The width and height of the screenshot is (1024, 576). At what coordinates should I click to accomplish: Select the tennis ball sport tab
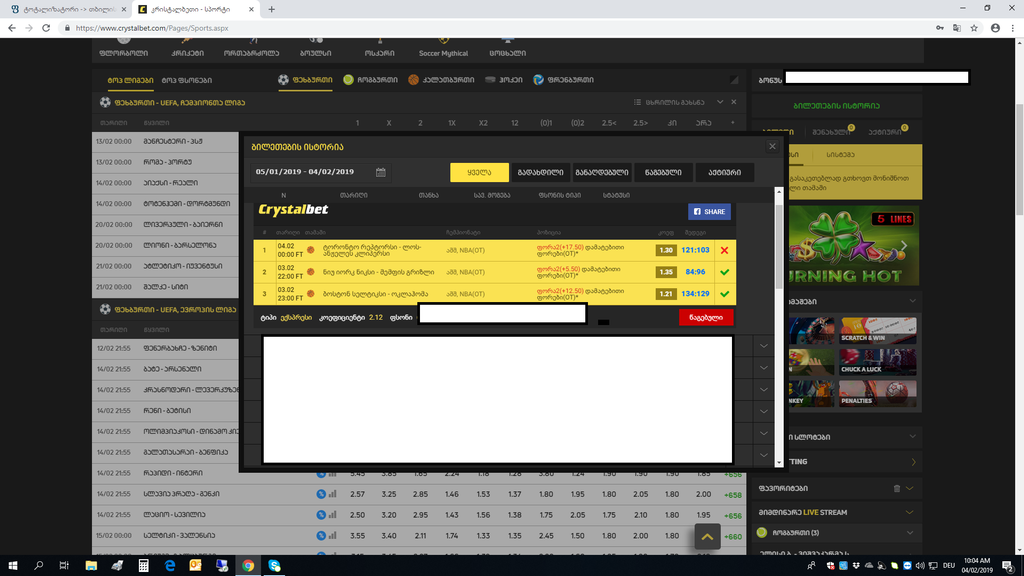tap(370, 80)
